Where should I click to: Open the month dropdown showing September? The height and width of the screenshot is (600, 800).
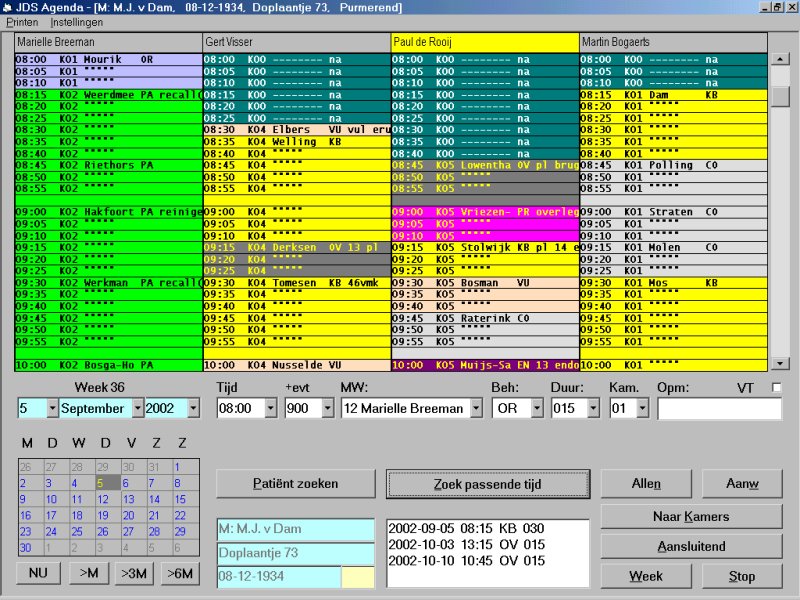(x=137, y=408)
